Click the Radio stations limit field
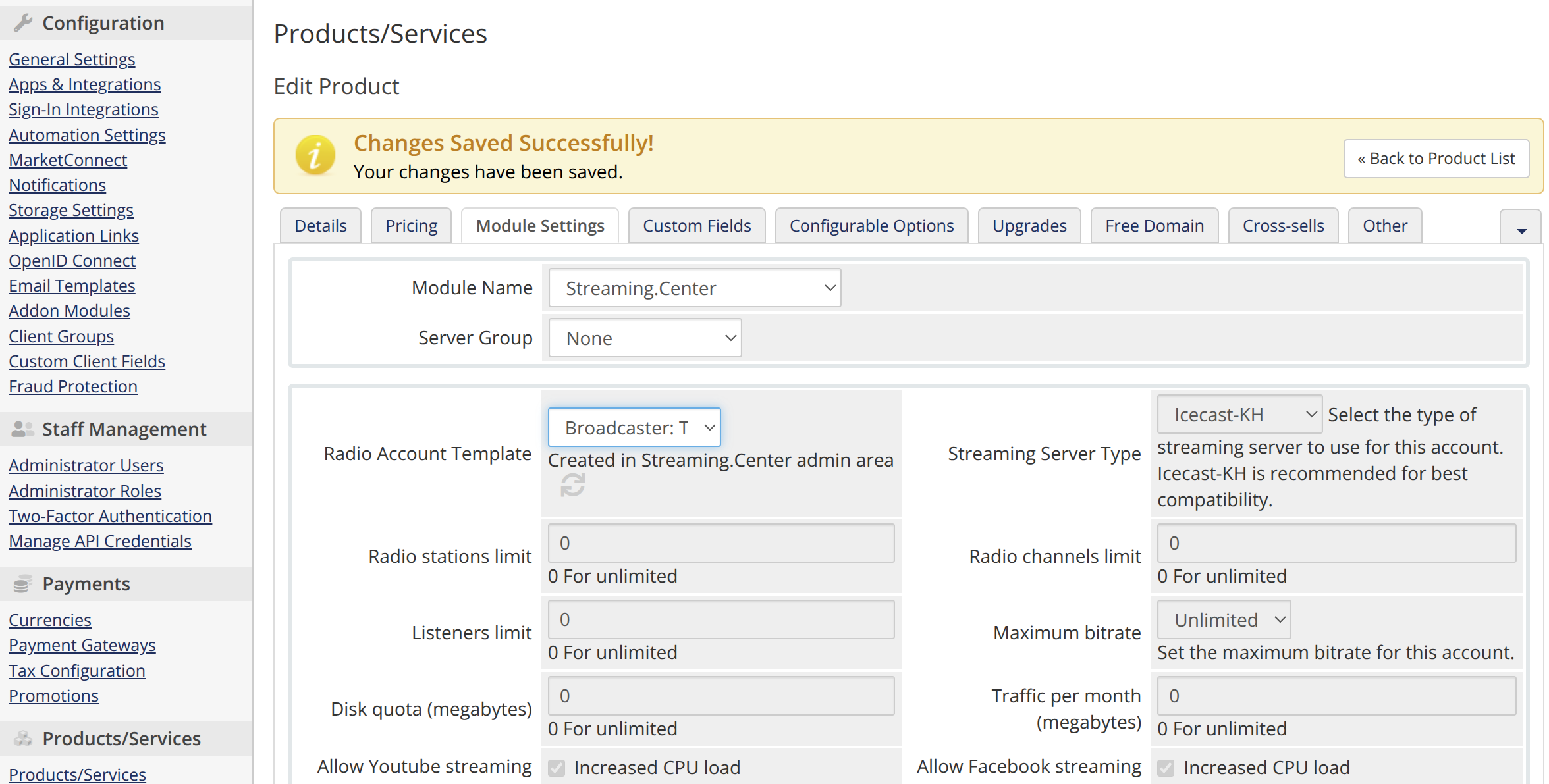1549x784 pixels. point(721,544)
